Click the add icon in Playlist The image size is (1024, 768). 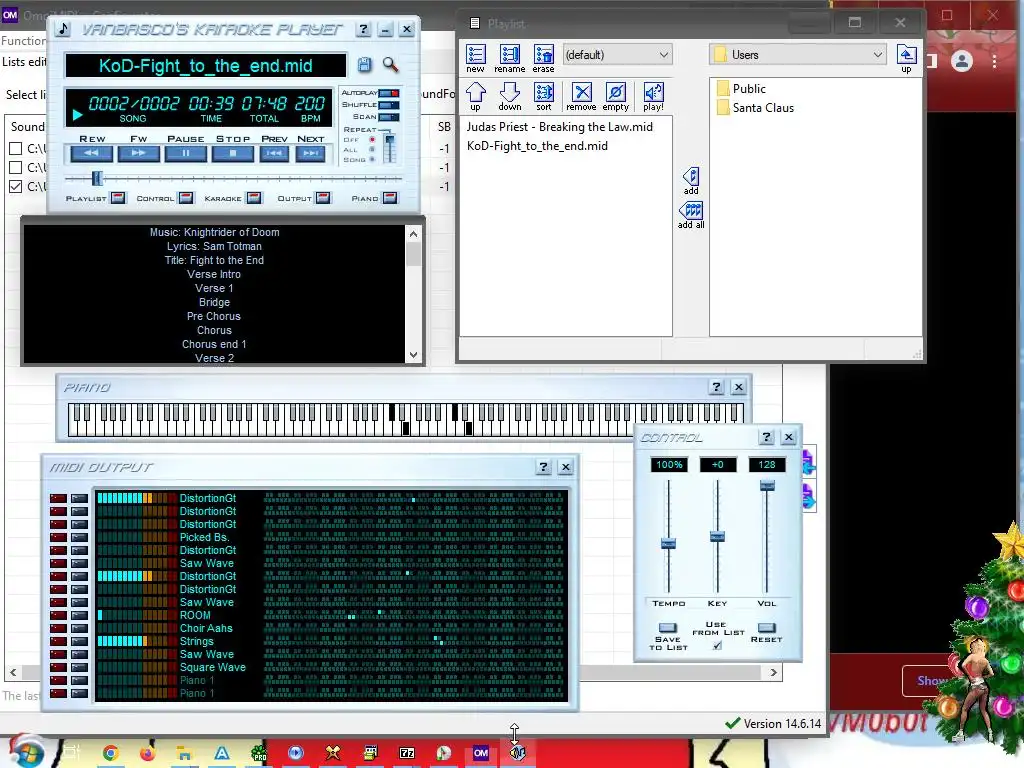coord(691,181)
